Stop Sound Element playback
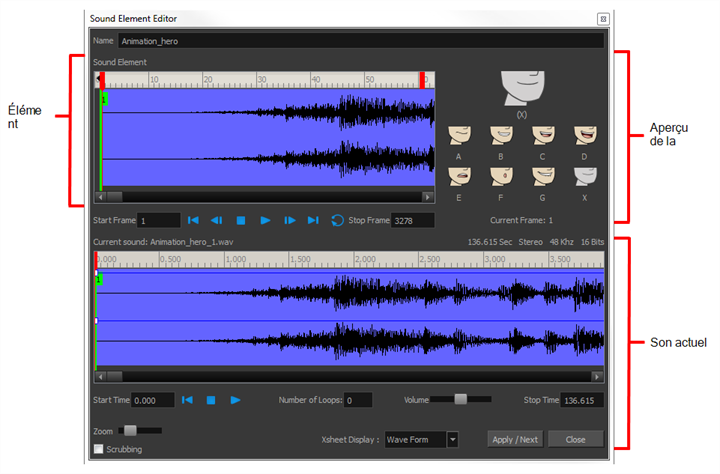The width and height of the screenshot is (720, 474). [241, 220]
